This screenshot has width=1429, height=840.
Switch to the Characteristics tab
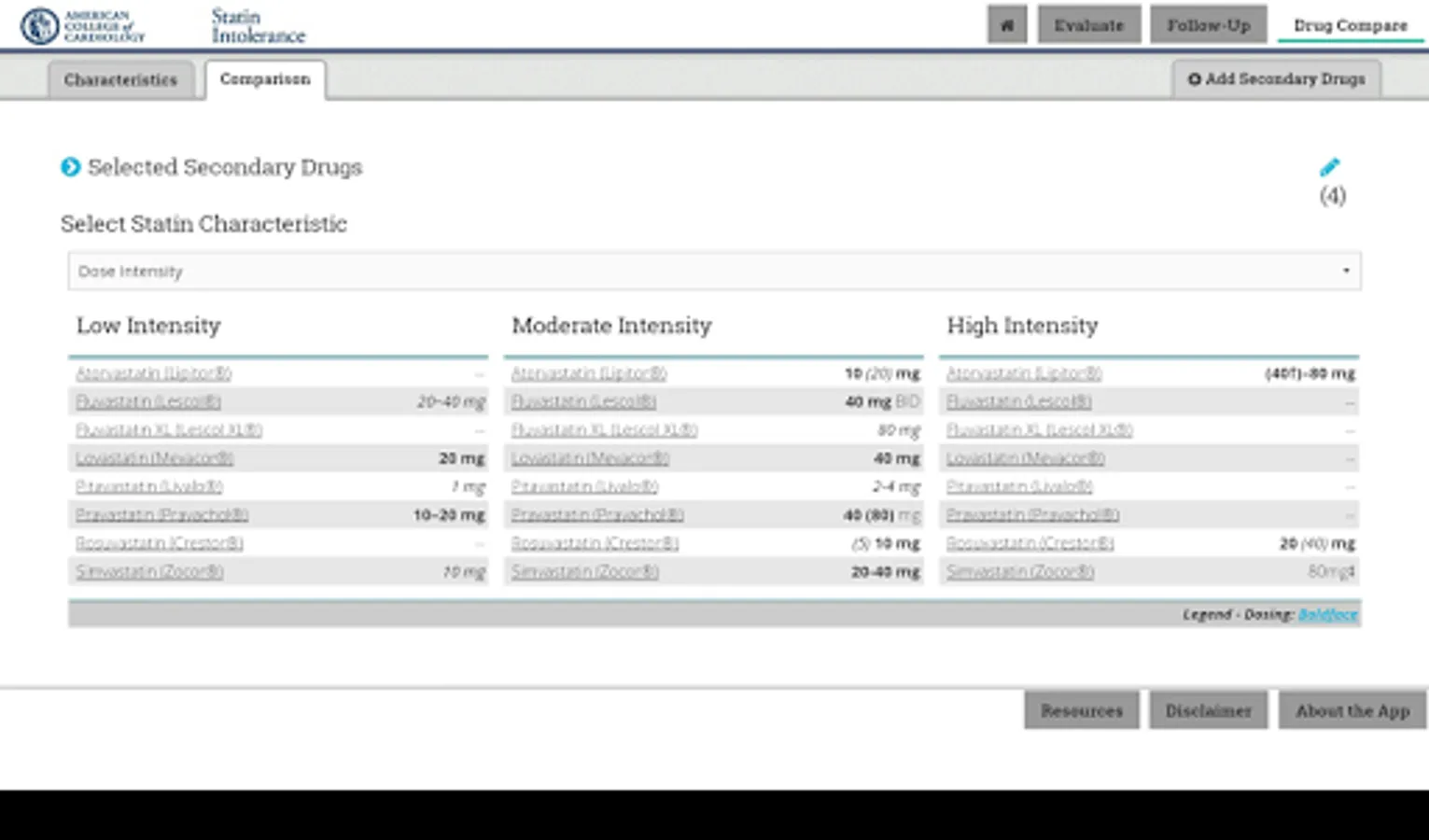coord(120,80)
